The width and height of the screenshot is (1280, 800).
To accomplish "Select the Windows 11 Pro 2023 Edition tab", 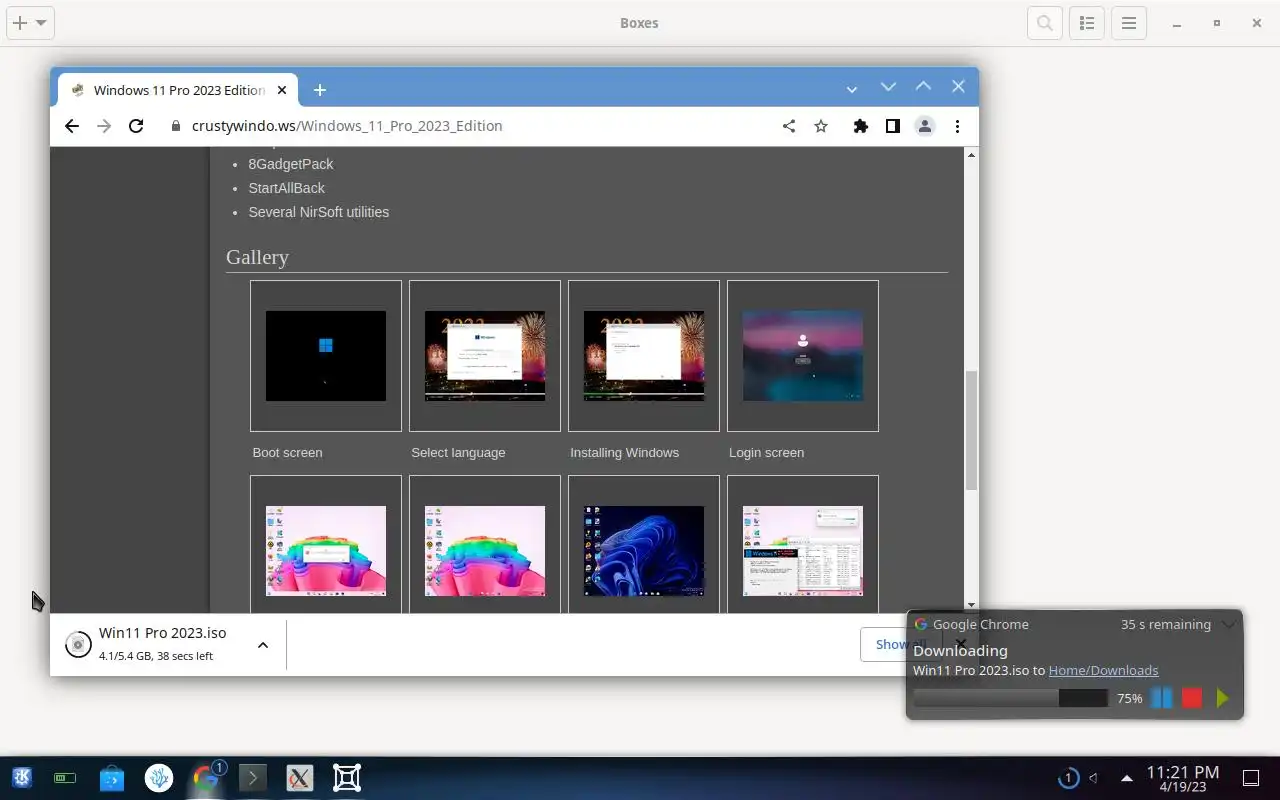I will click(176, 90).
